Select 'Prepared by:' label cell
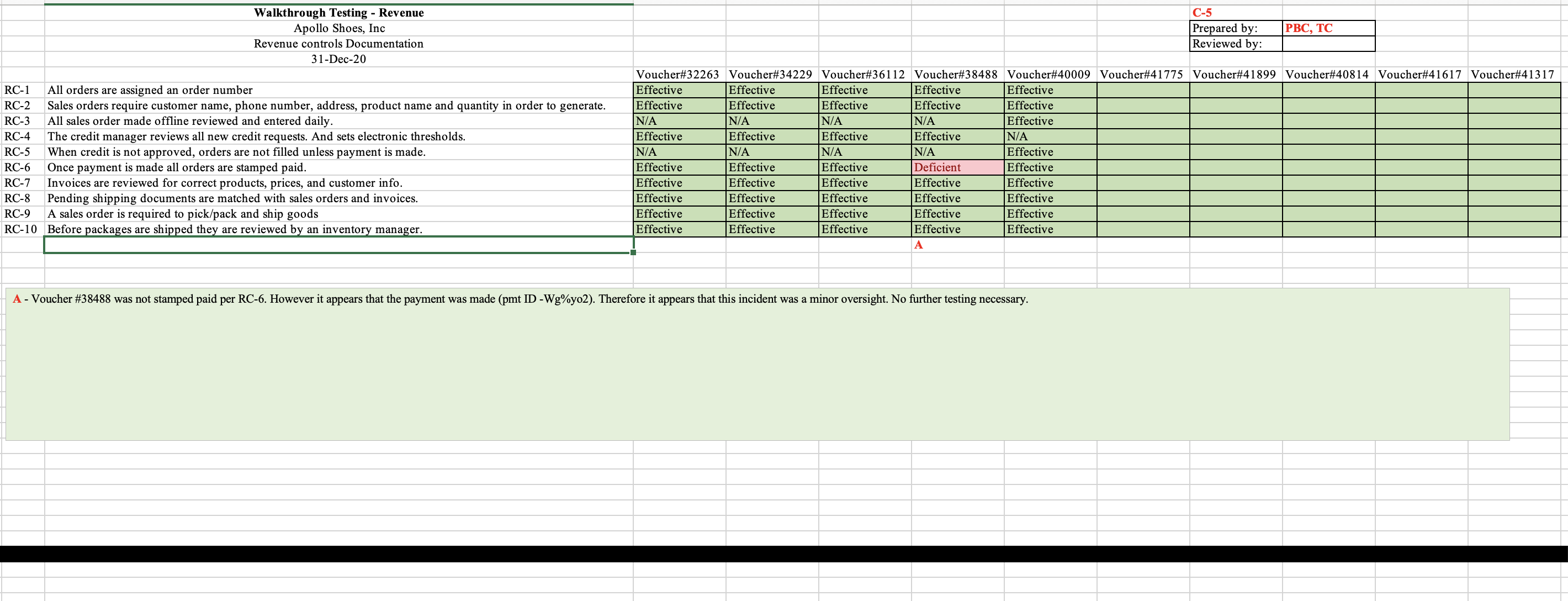The image size is (1568, 601). tap(1235, 28)
